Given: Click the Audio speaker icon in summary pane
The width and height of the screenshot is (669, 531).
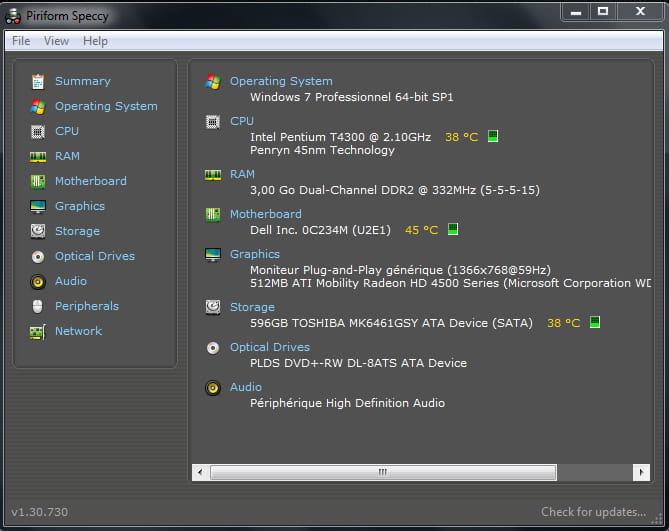Looking at the screenshot, I should [212, 388].
